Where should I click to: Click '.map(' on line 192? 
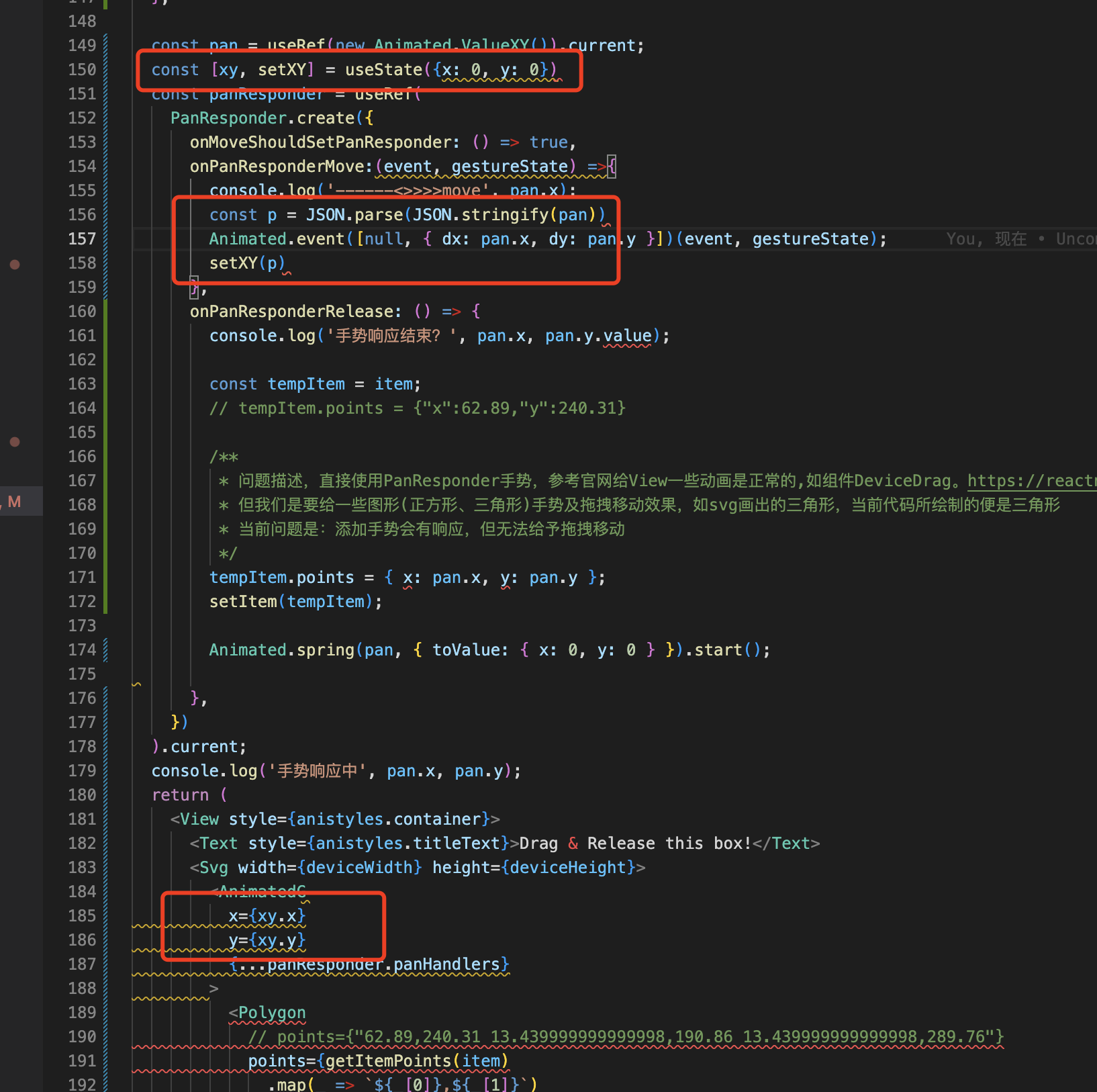click(291, 1084)
